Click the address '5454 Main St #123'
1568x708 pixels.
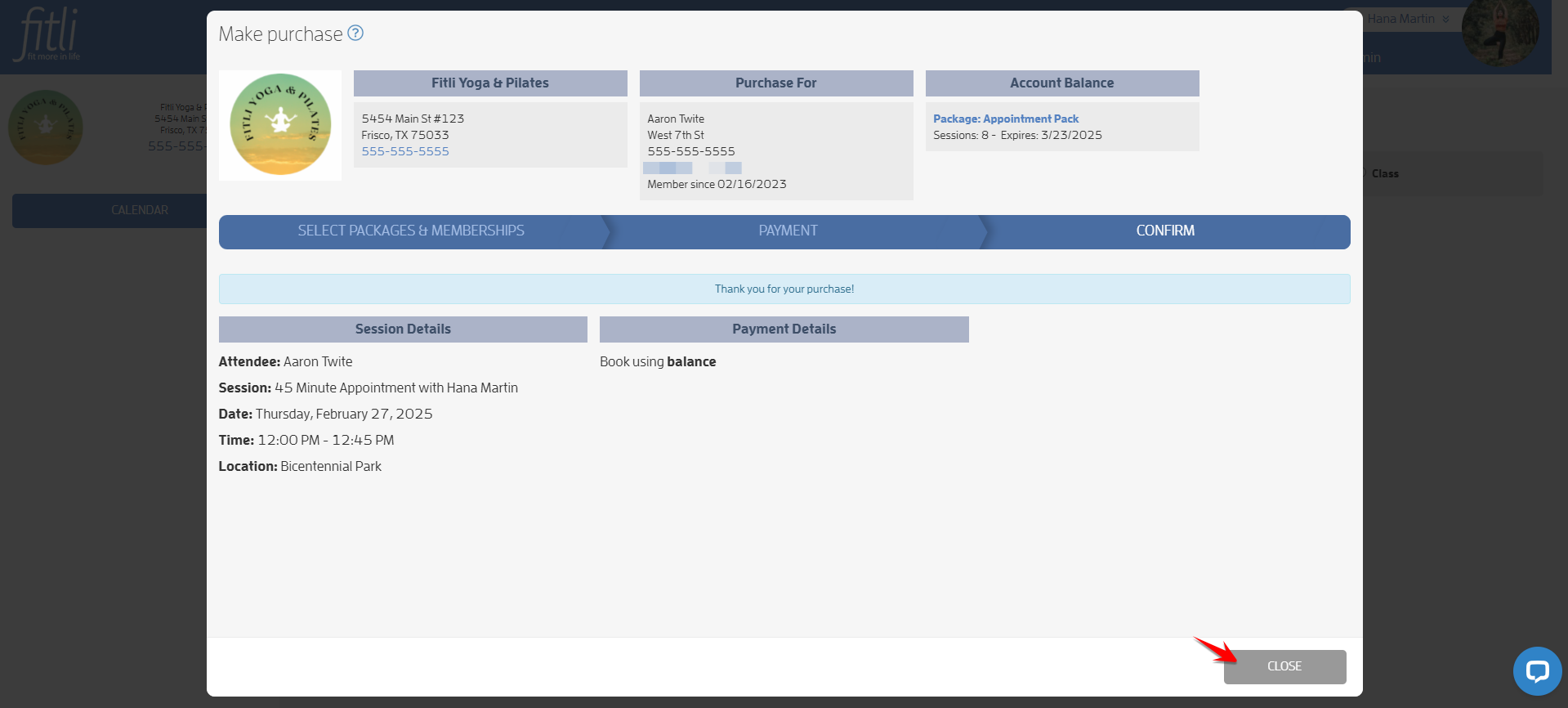pyautogui.click(x=413, y=119)
